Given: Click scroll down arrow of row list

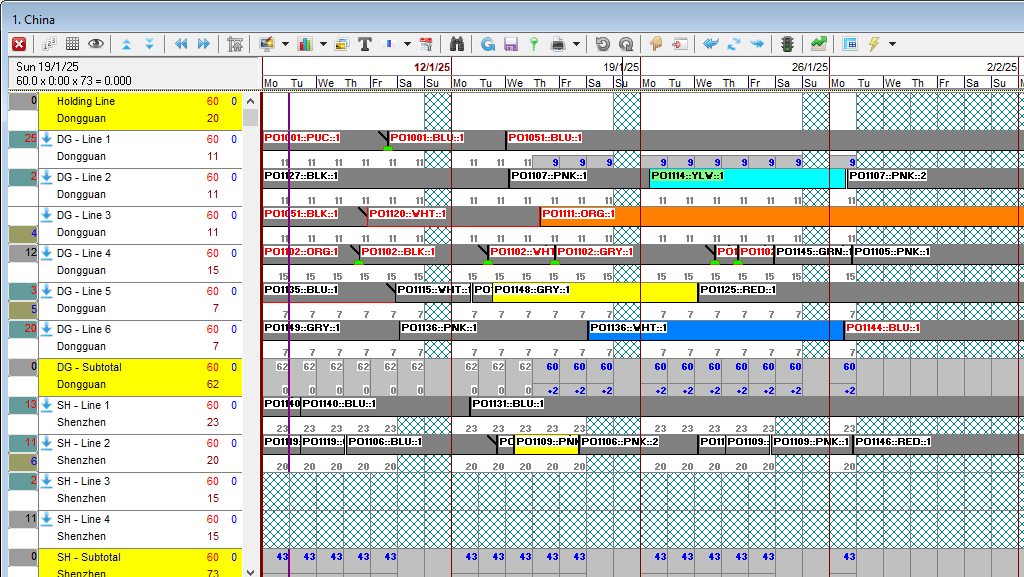Looking at the screenshot, I should pyautogui.click(x=250, y=571).
